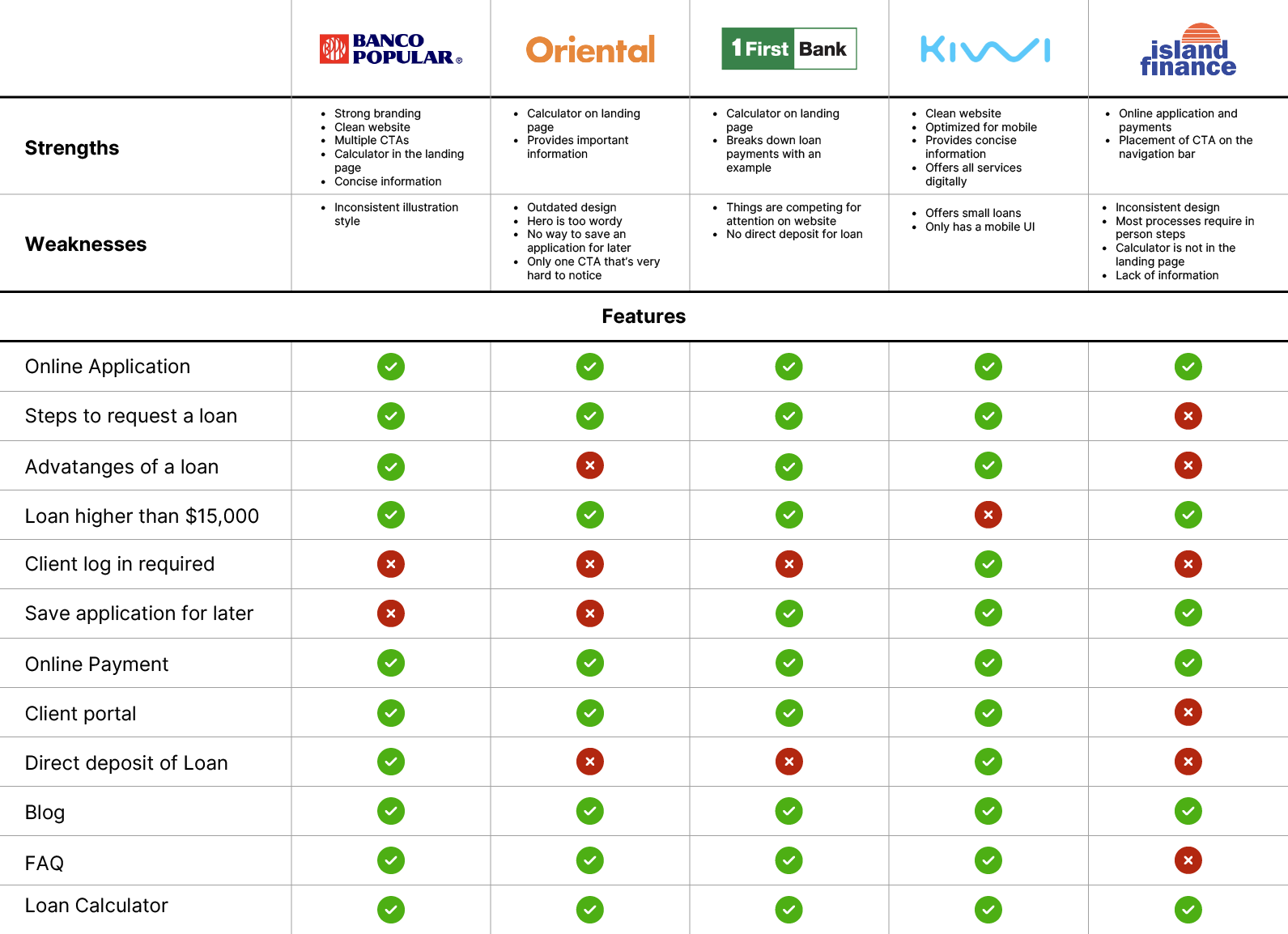This screenshot has height=934, width=1288.
Task: Click Island Finance's red X for FAQ
Action: coord(1188,860)
